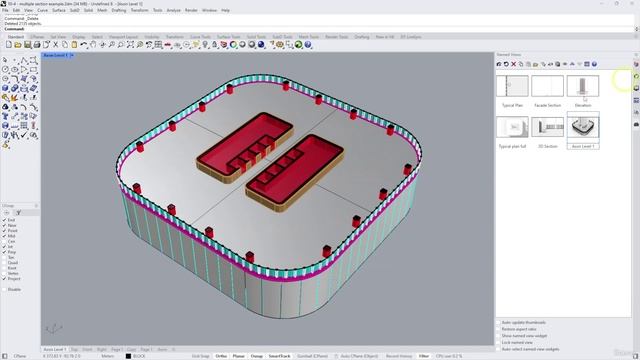Screen dimensions: 640x360
Task: Enable Show named view widget checkbox
Action: click(498, 336)
